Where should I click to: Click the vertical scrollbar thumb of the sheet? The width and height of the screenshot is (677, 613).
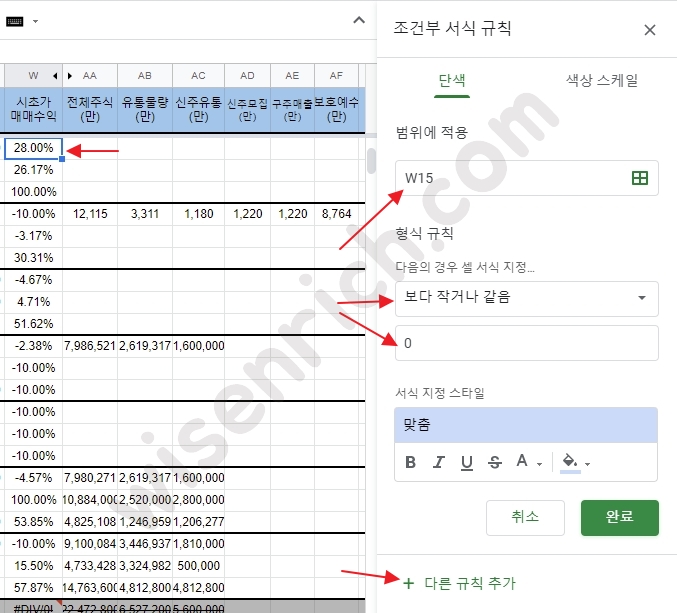[x=371, y=161]
